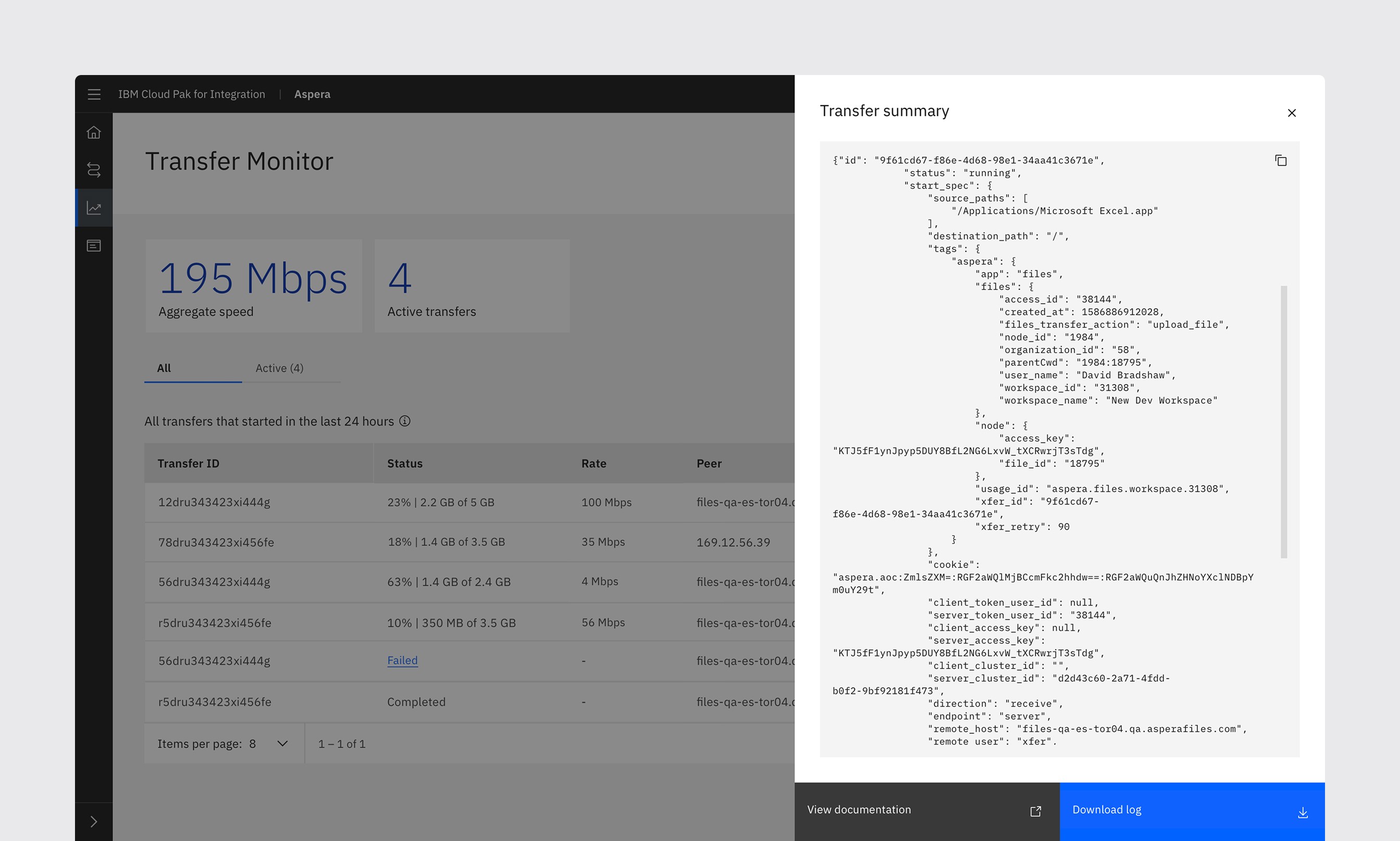The height and width of the screenshot is (841, 1400).
Task: Click the View documentation button
Action: pyautogui.click(x=927, y=810)
